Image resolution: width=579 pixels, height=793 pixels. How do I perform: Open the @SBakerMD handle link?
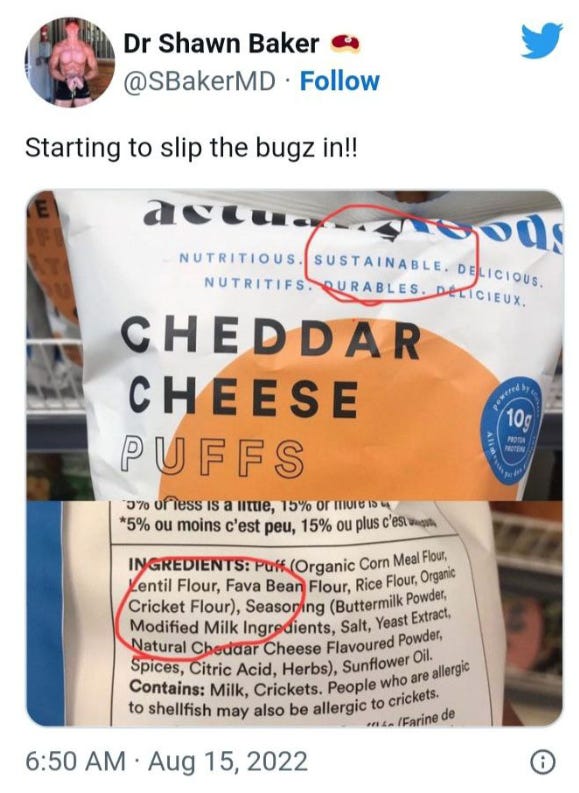tap(200, 81)
